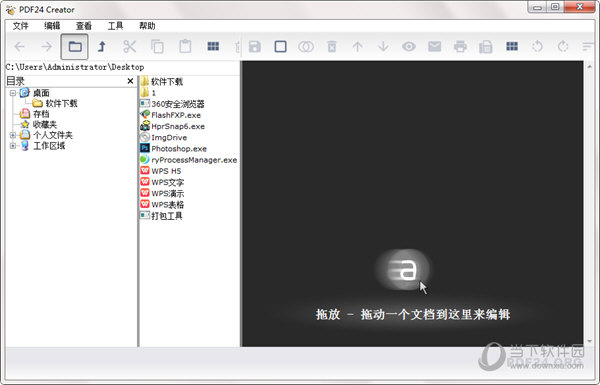The height and width of the screenshot is (385, 600).
Task: Send document via envelope email icon
Action: tap(434, 47)
